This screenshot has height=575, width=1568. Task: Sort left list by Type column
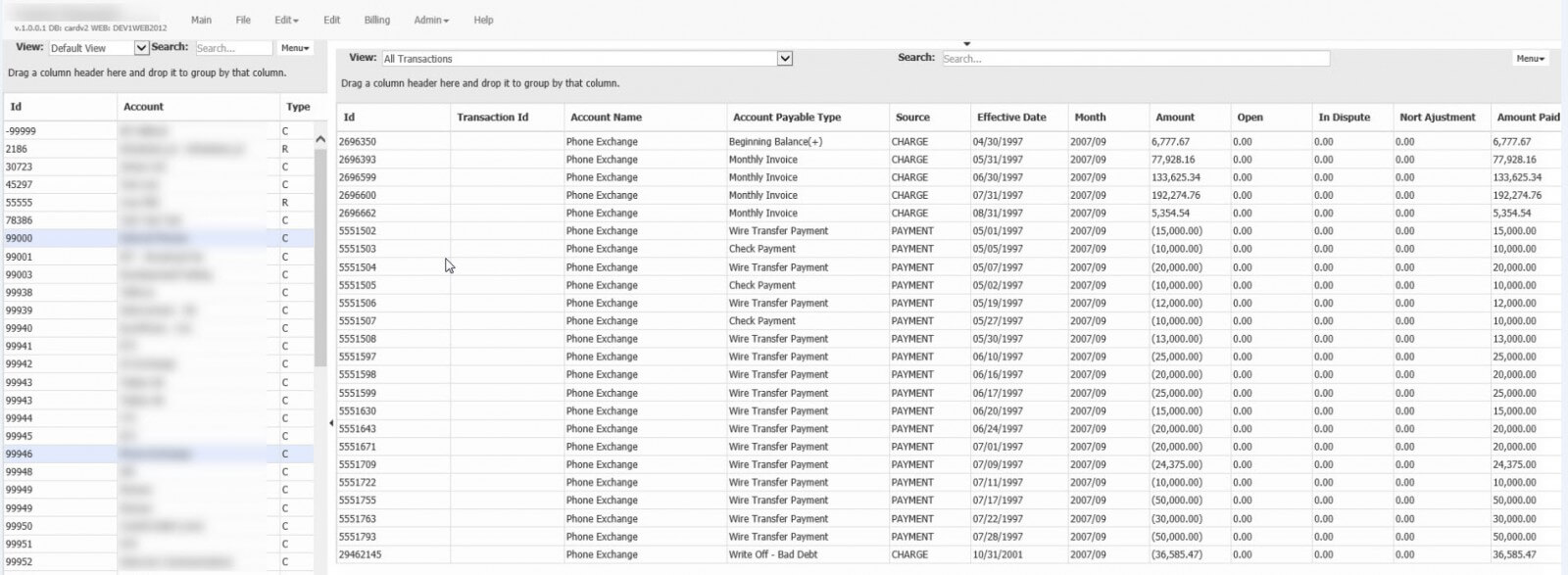point(298,107)
